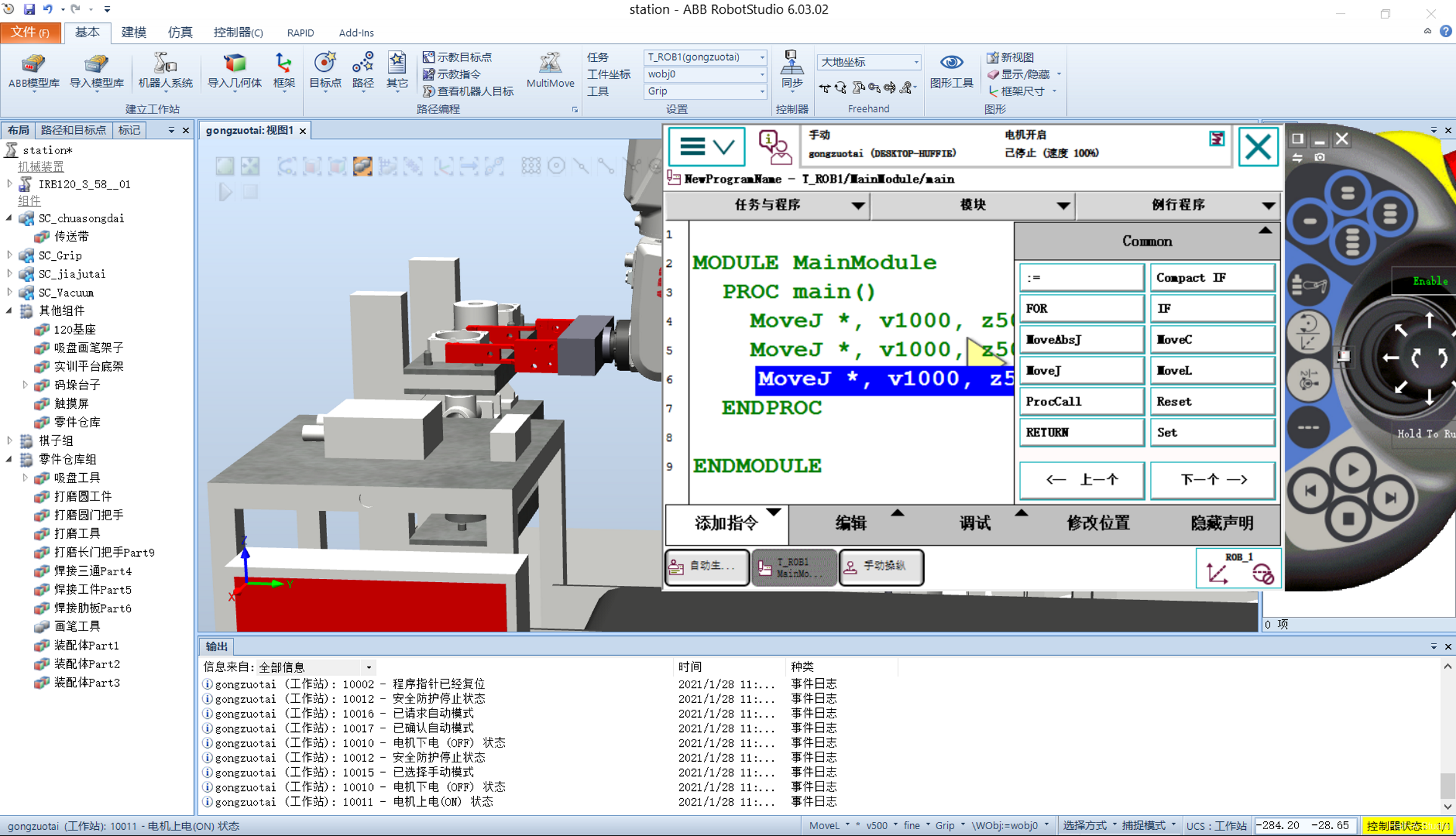Click the Modify Position button
Image resolution: width=1456 pixels, height=836 pixels.
(x=1097, y=523)
